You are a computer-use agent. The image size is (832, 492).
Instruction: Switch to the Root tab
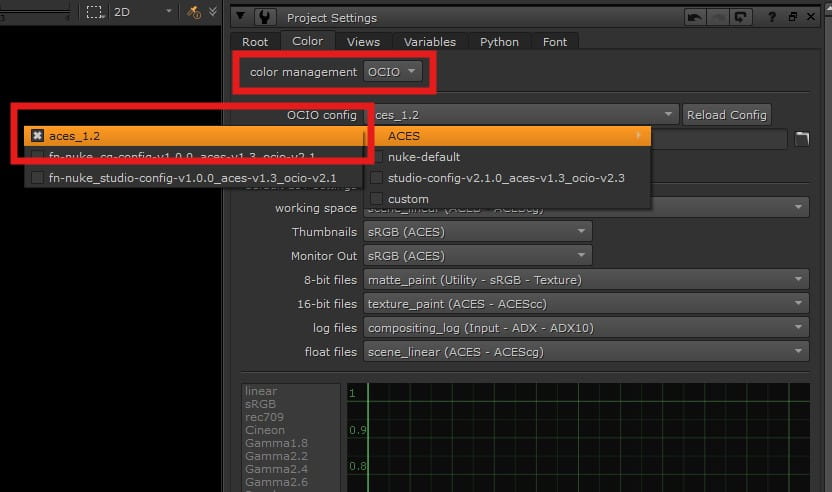tap(255, 42)
